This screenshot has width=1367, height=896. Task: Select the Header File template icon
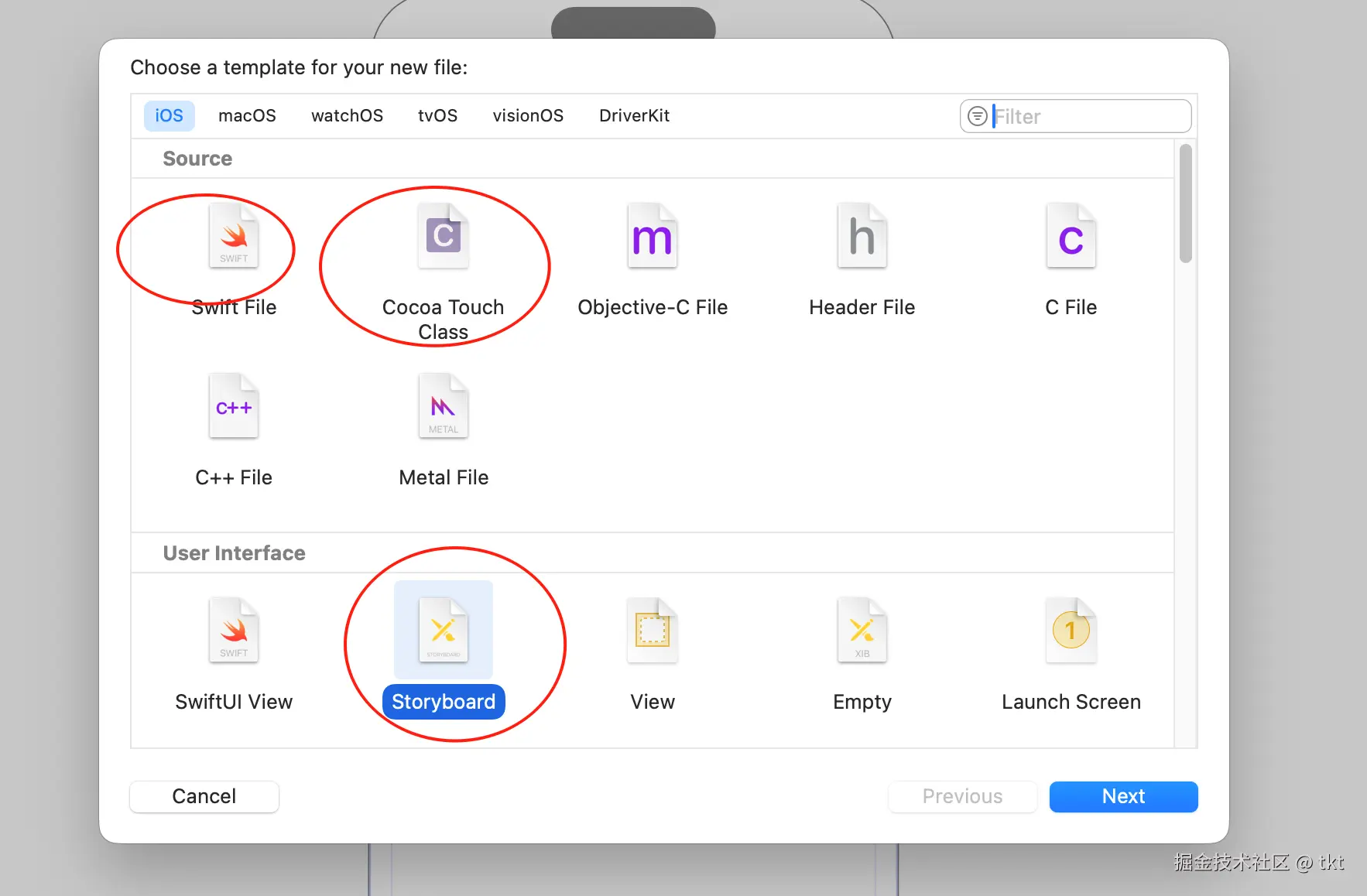(862, 235)
